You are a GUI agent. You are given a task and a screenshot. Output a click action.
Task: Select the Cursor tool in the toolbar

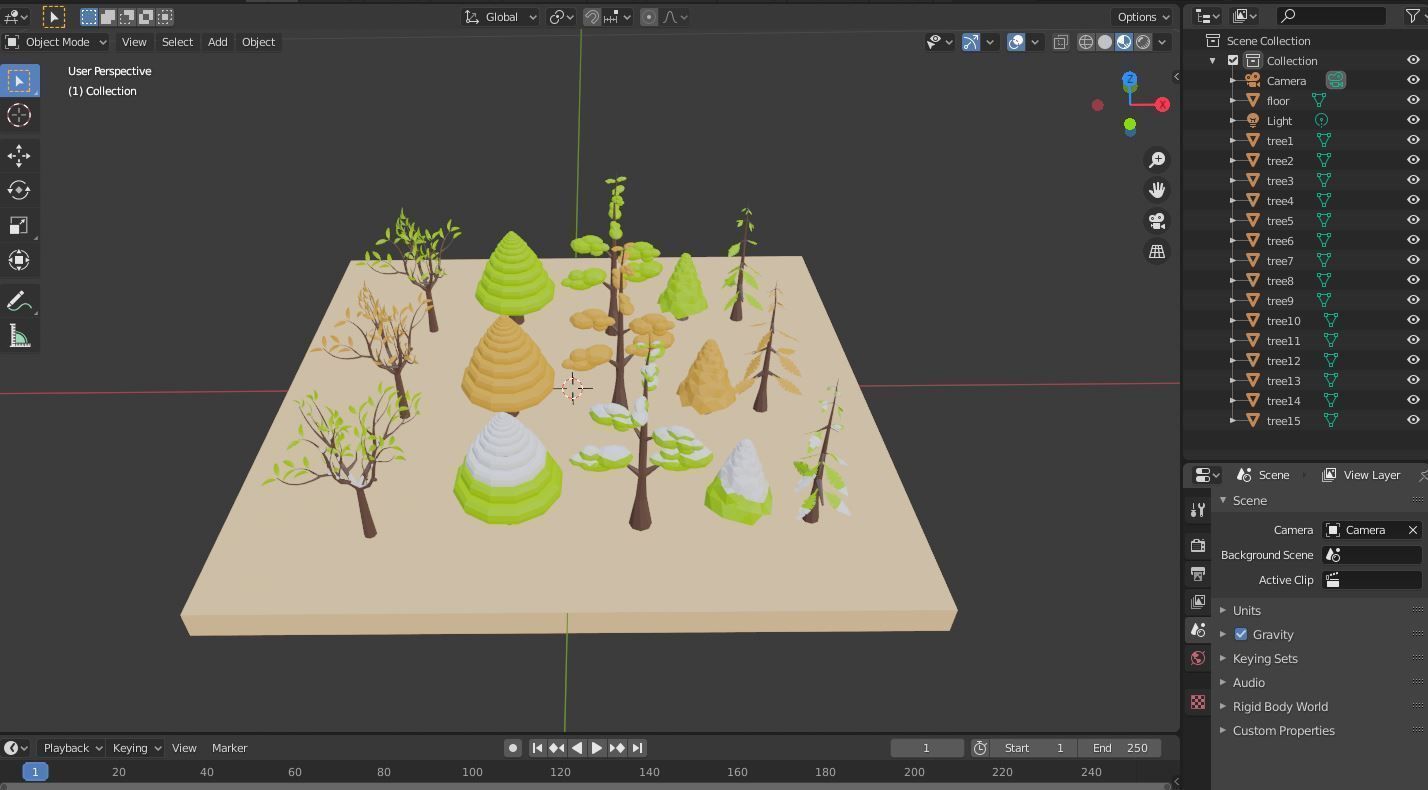19,115
